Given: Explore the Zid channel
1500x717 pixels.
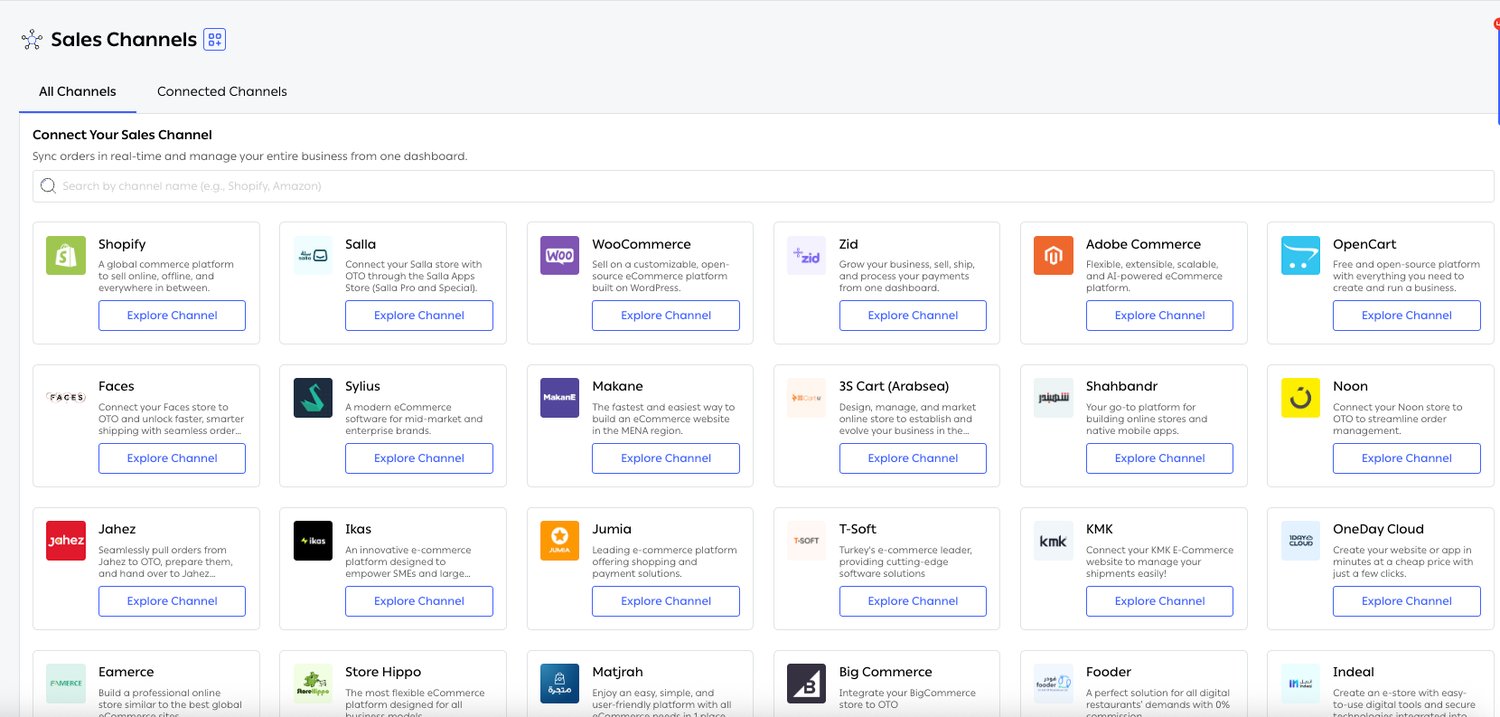Looking at the screenshot, I should click(x=913, y=315).
